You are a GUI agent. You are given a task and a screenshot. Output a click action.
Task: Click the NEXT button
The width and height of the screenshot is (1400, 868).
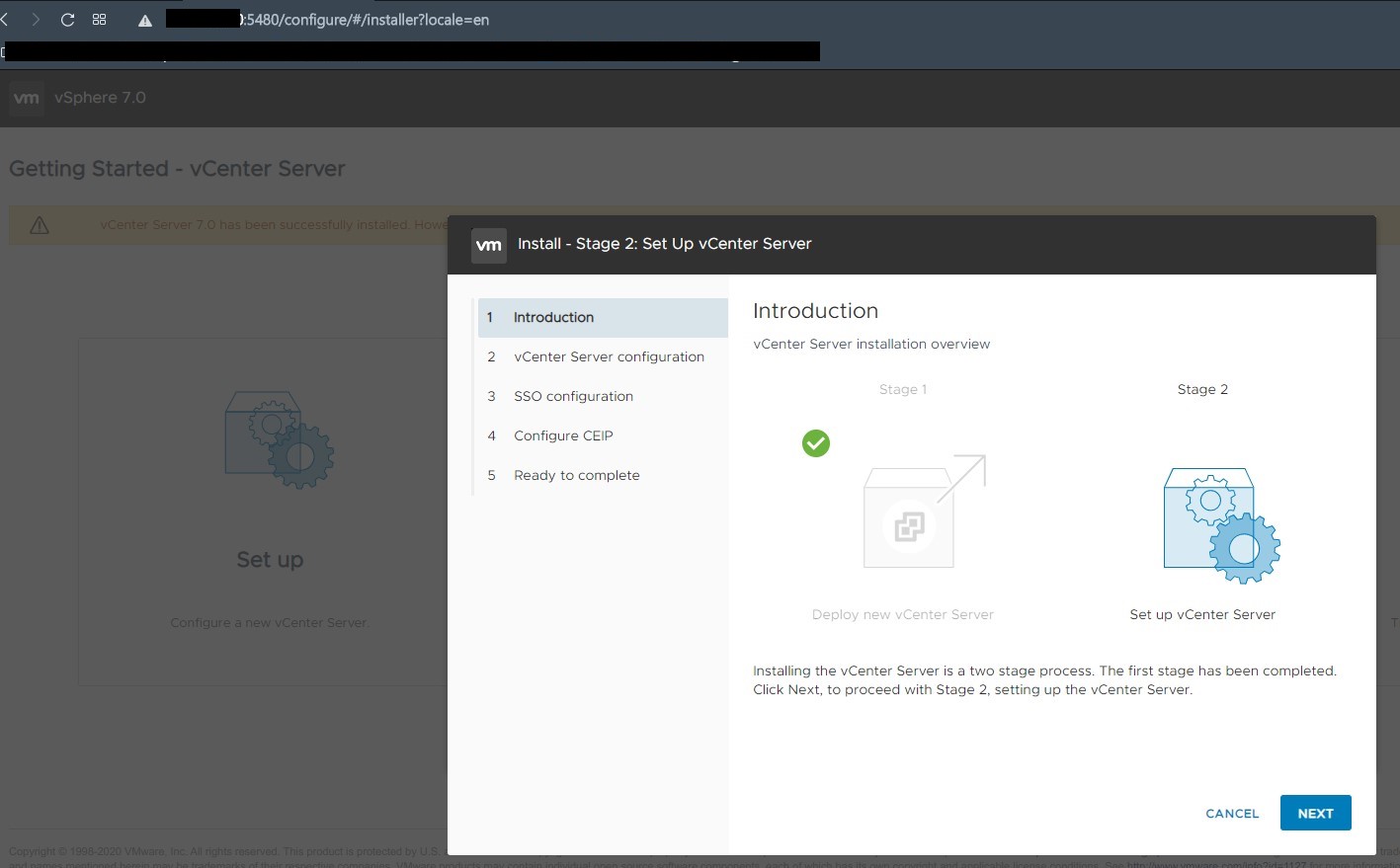pos(1315,813)
